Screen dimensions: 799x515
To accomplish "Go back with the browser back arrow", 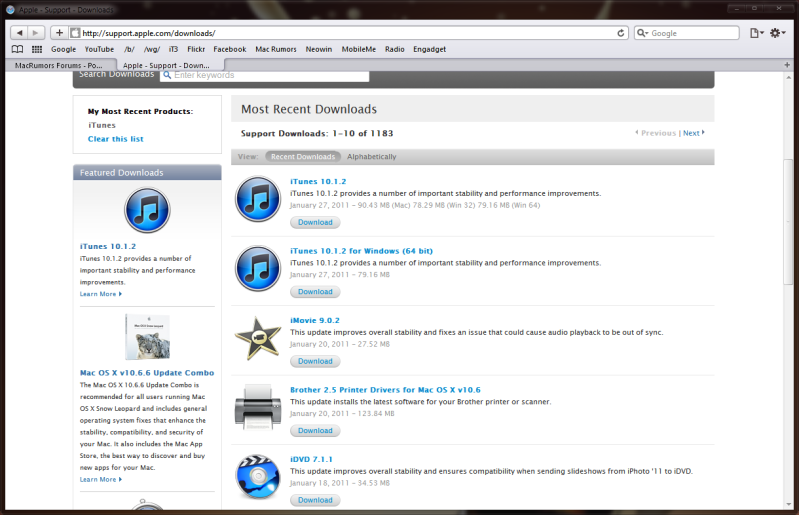I will click(19, 33).
